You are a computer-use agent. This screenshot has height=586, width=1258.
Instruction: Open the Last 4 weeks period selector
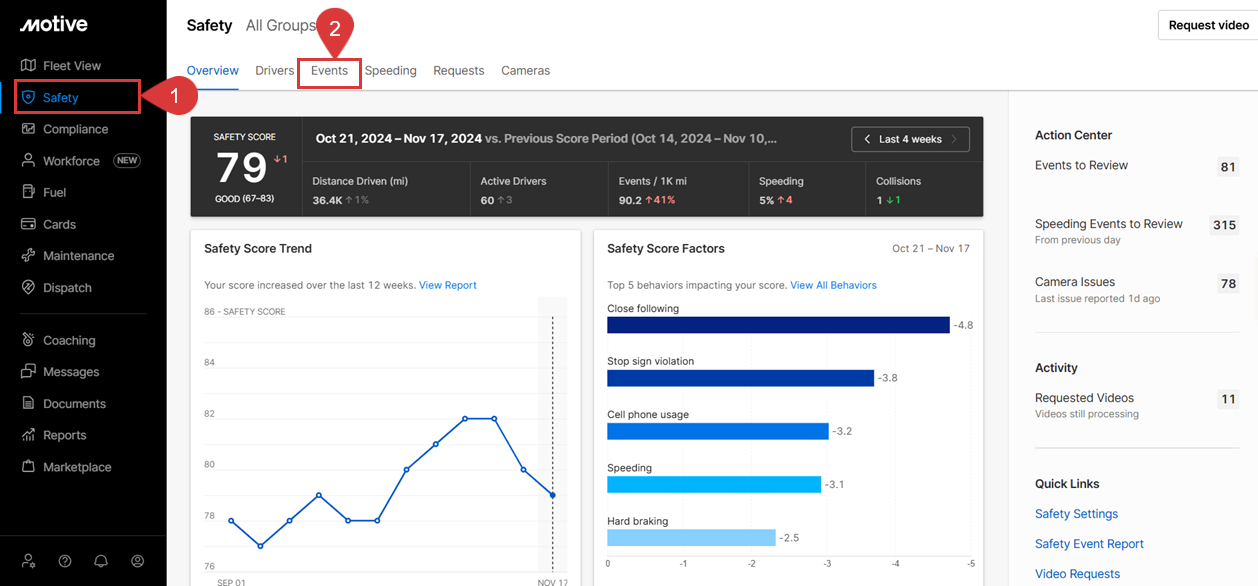(910, 139)
